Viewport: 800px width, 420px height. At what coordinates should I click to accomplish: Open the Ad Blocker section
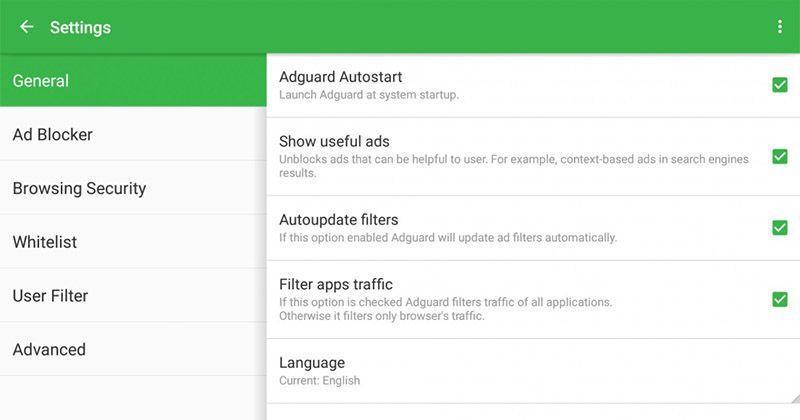[133, 134]
